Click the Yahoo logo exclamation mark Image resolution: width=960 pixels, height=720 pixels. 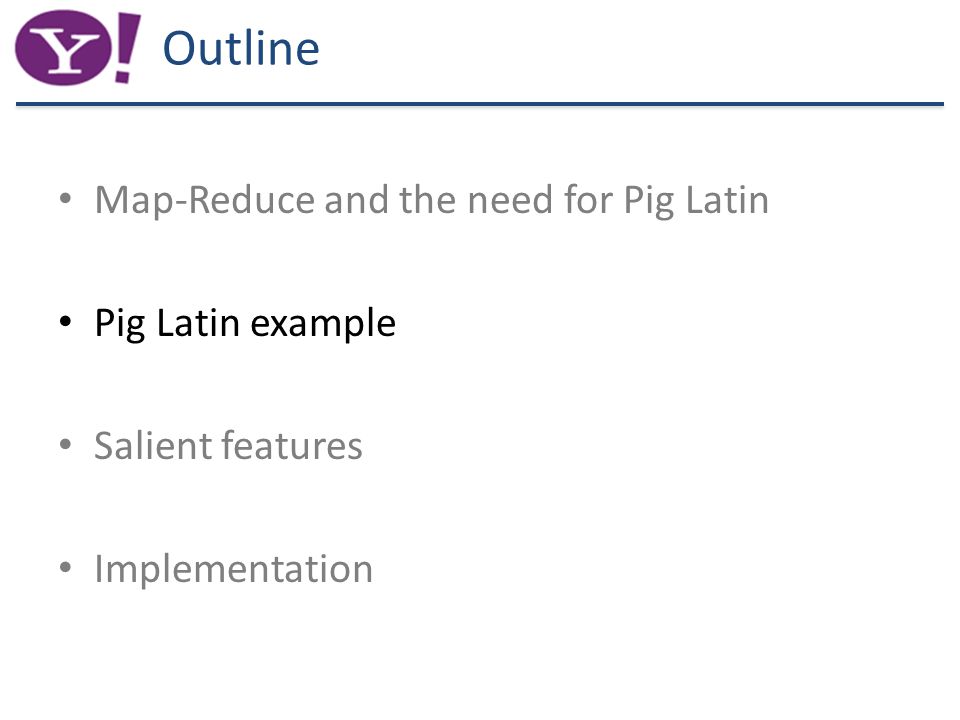(127, 48)
